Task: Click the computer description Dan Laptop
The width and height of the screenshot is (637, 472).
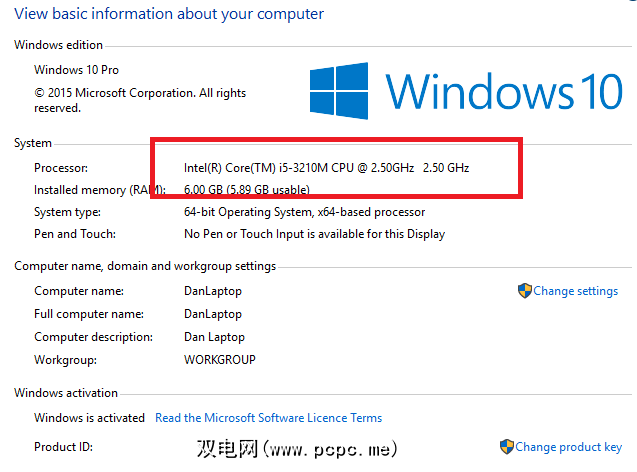Action: coord(214,337)
